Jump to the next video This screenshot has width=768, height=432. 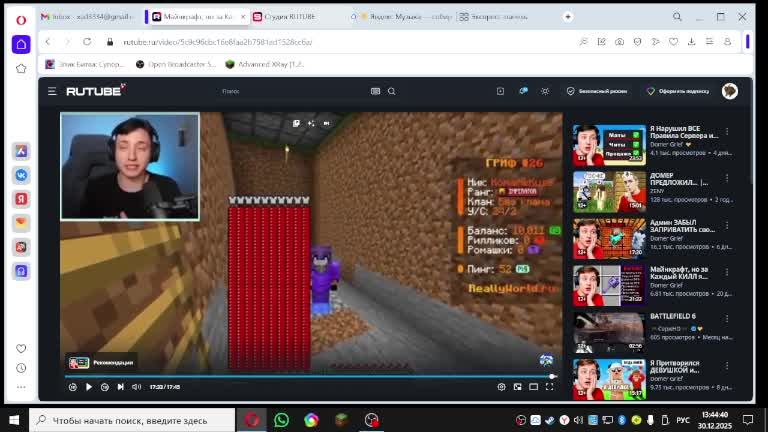tap(120, 387)
